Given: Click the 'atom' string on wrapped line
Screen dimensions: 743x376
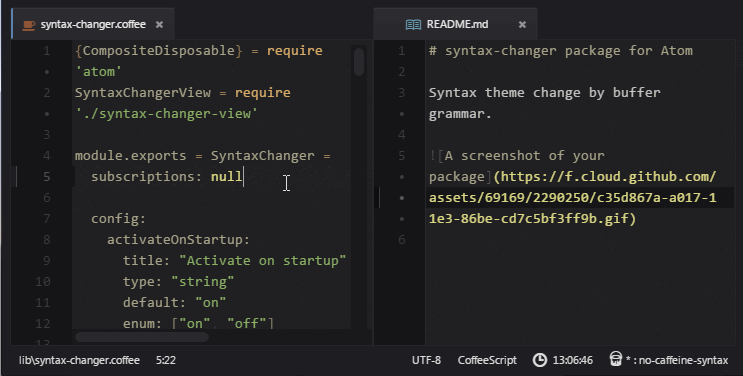Looking at the screenshot, I should click(99, 72).
